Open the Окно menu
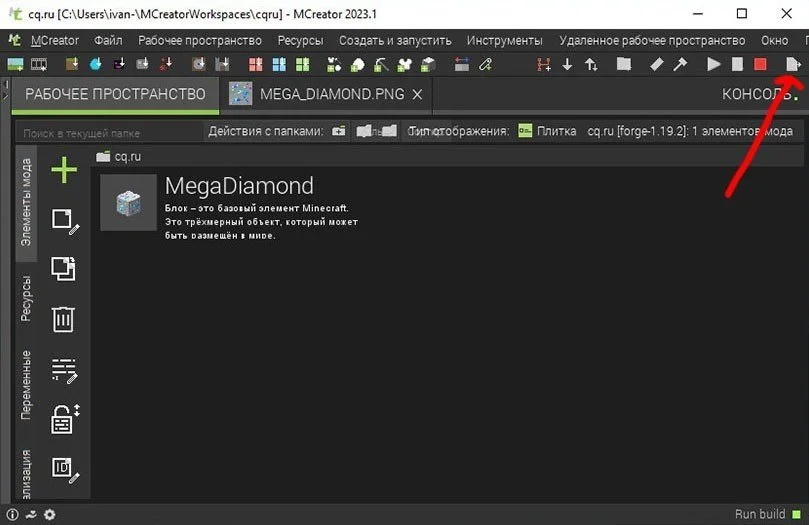 (774, 40)
